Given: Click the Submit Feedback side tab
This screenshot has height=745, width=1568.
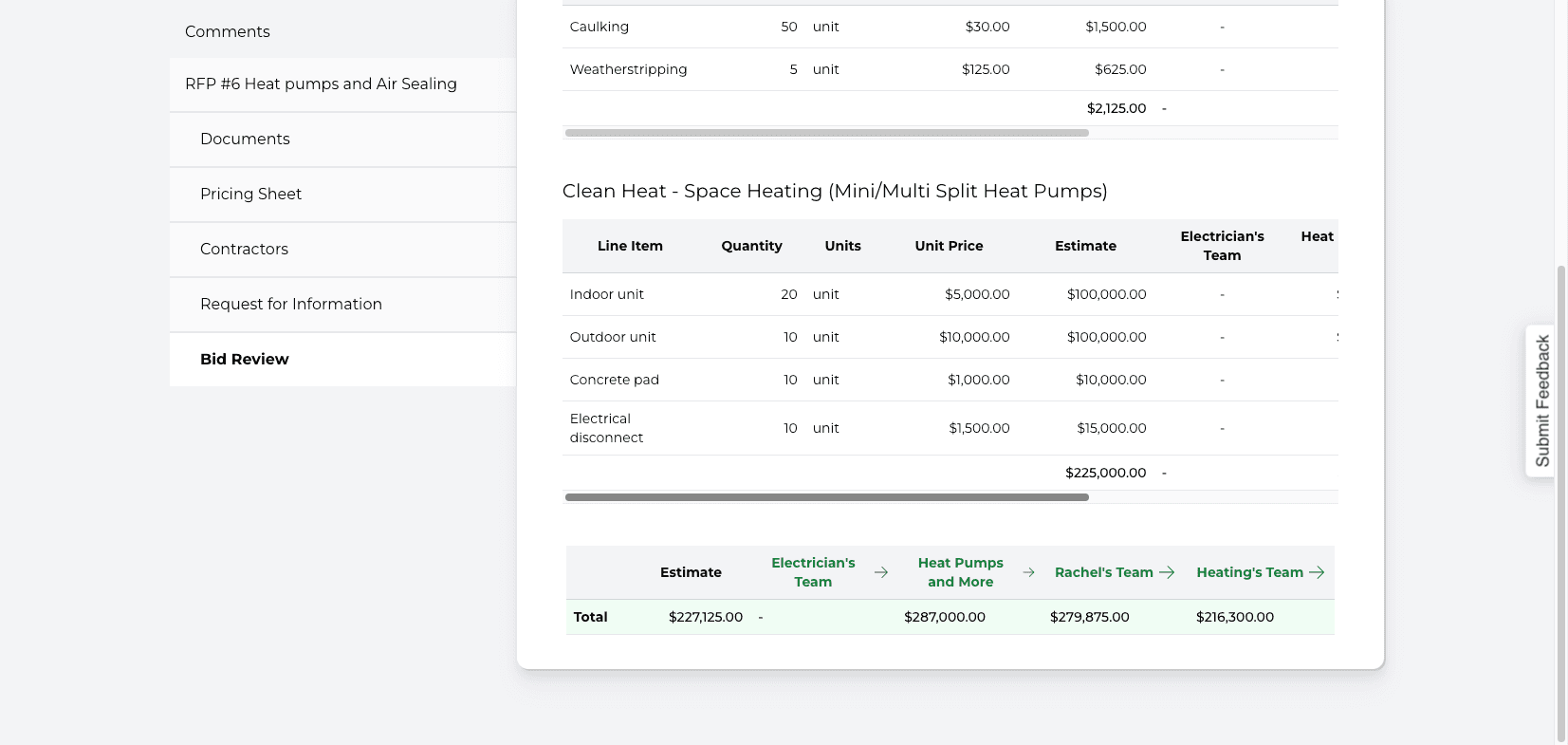Looking at the screenshot, I should pos(1541,400).
